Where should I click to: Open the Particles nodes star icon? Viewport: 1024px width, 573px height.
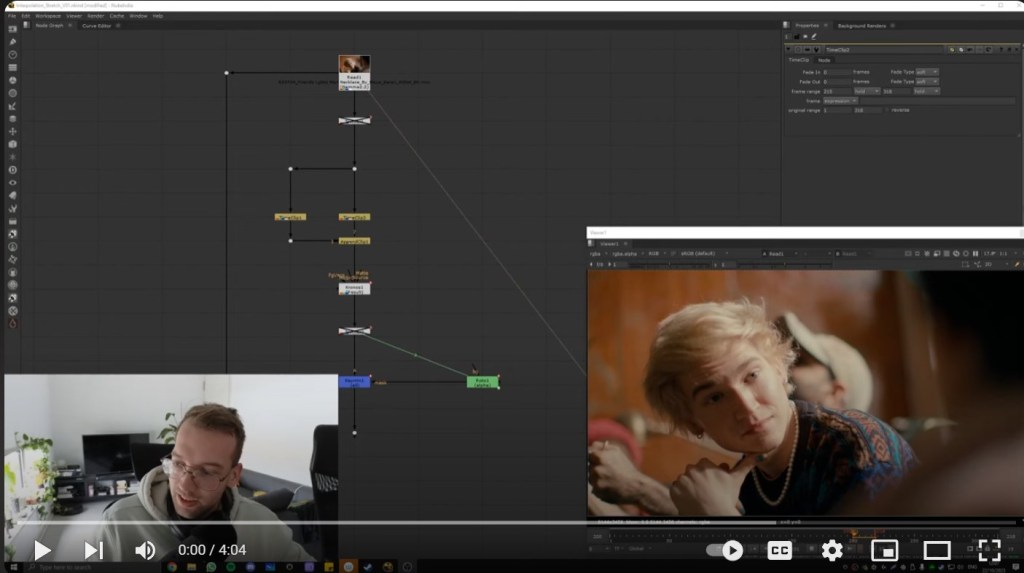pos(12,157)
